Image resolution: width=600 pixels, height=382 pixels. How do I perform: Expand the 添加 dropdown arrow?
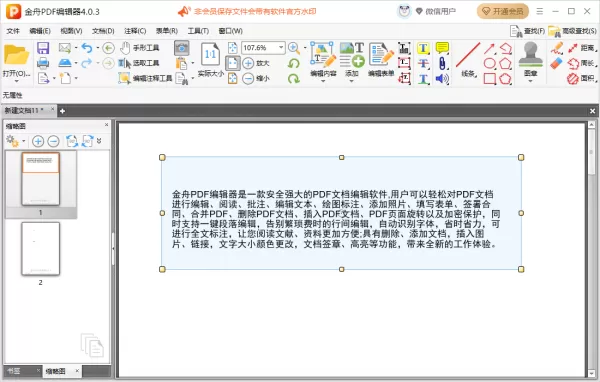coord(352,81)
